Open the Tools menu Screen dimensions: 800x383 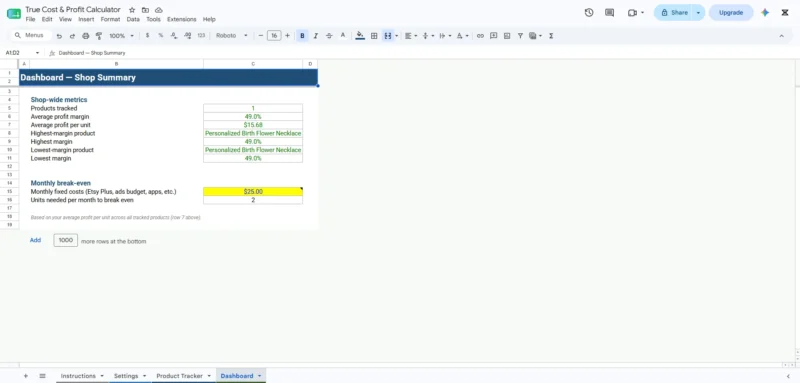point(153,19)
